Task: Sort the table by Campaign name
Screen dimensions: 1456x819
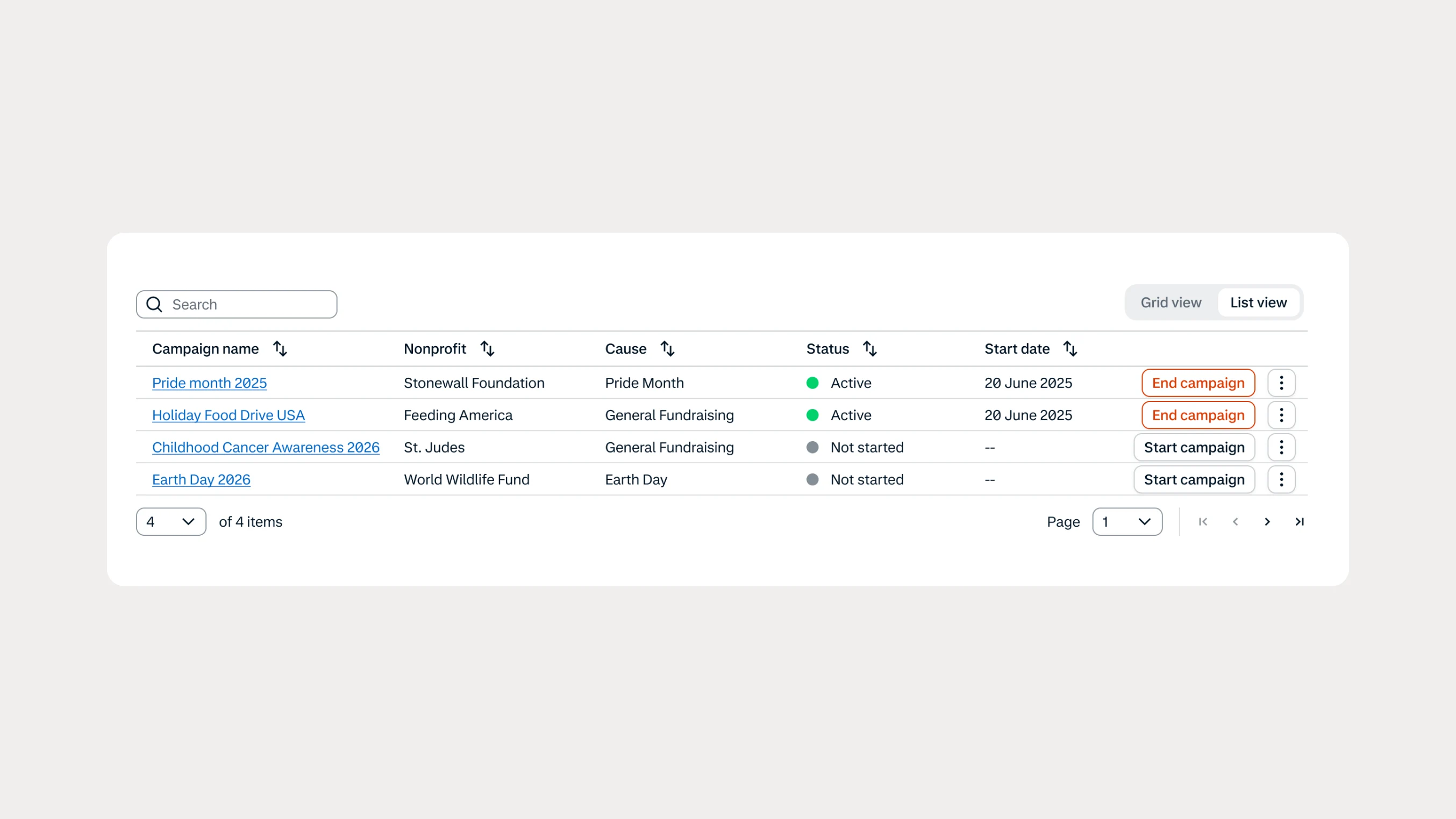Action: coord(281,348)
